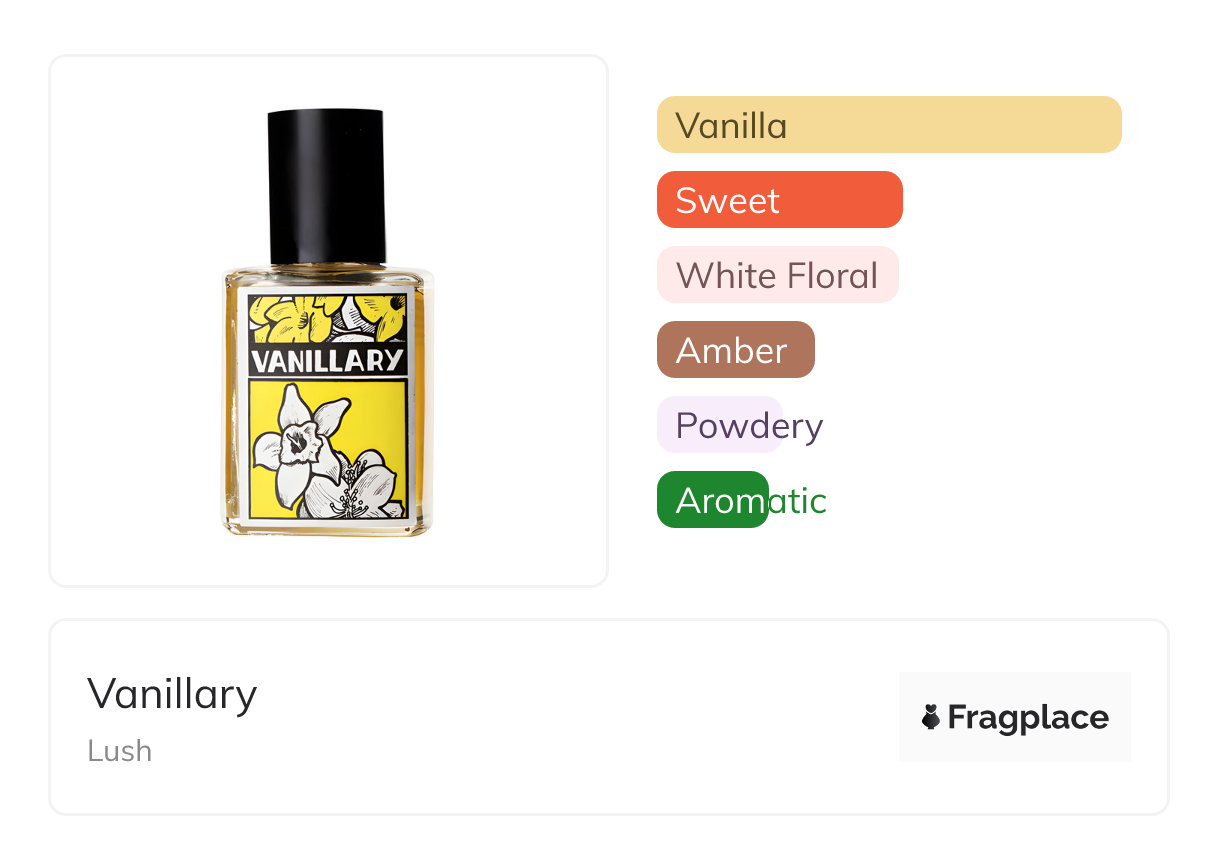Viewport: 1218px width, 864px height.
Task: Select the orange Sweet accord bar
Action: point(779,200)
